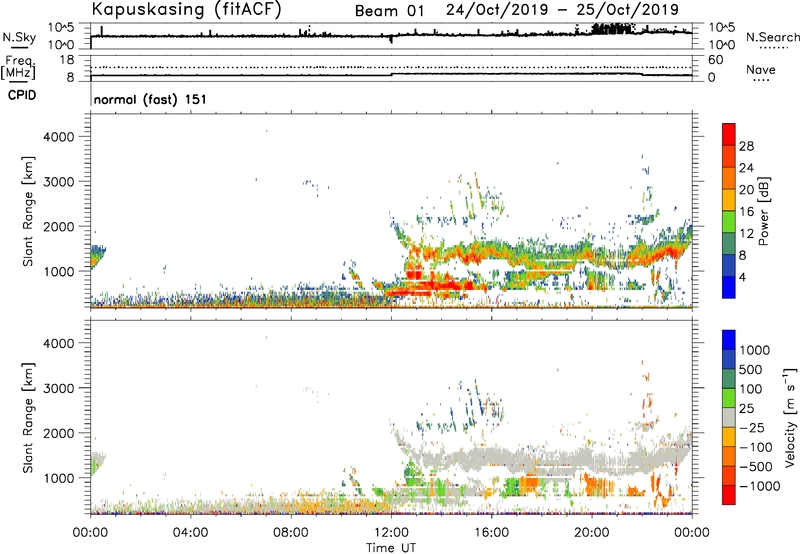Click the '-500' label on velocity colorbar

pos(756,467)
